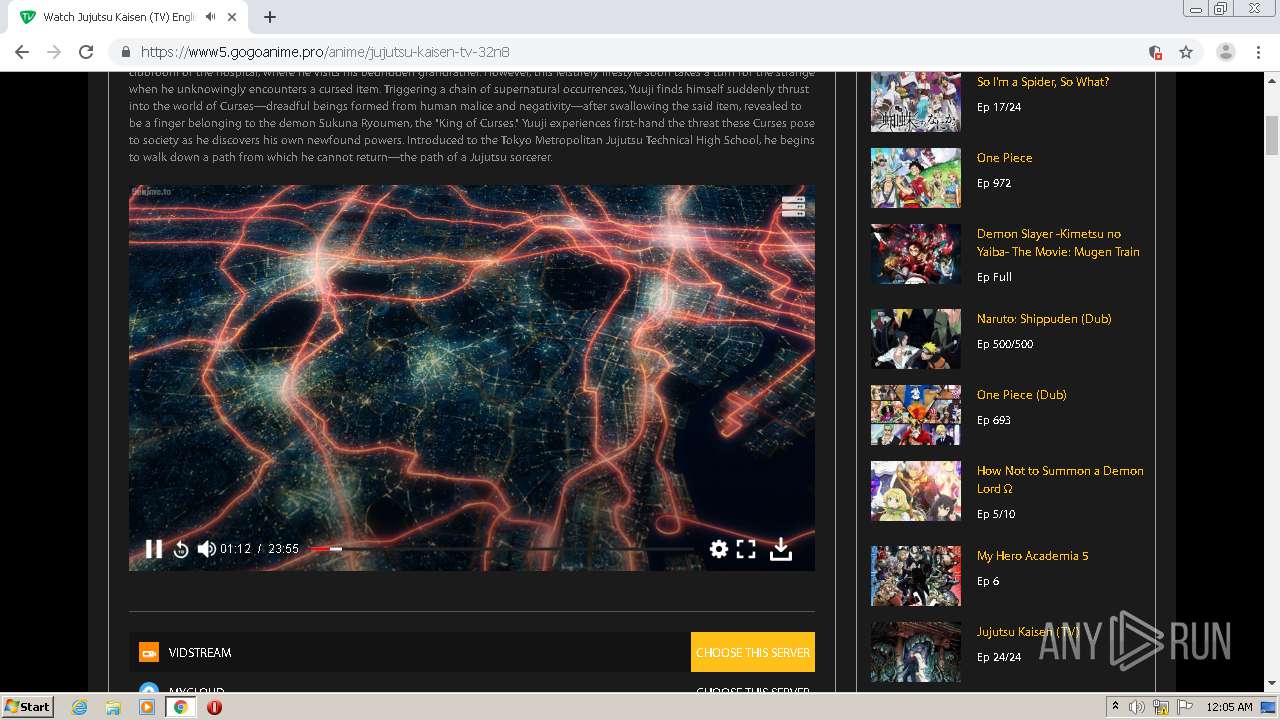View site security lock info
Viewport: 1280px width, 720px height.
(x=126, y=52)
